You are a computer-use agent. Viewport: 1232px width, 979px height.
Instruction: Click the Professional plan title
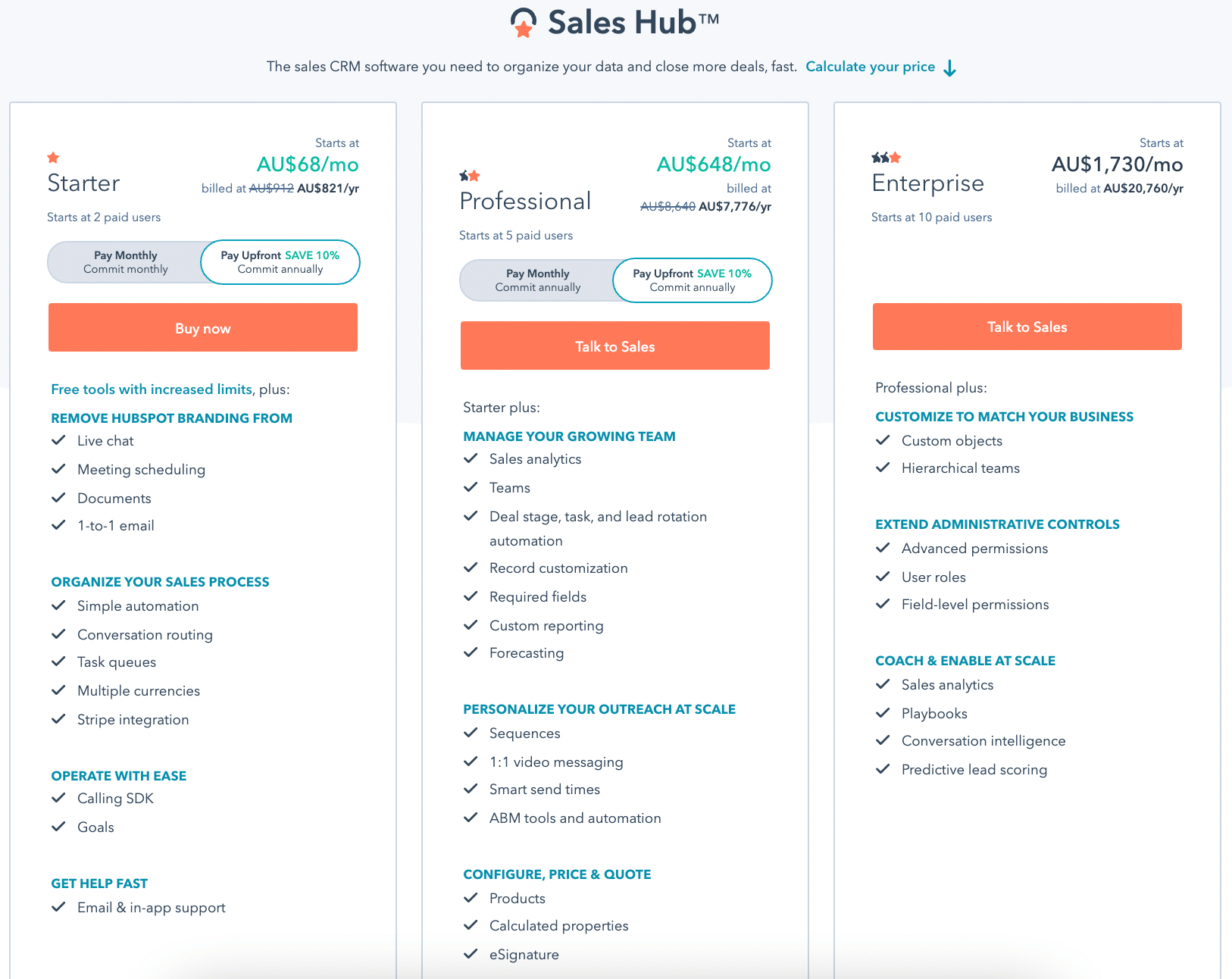525,202
